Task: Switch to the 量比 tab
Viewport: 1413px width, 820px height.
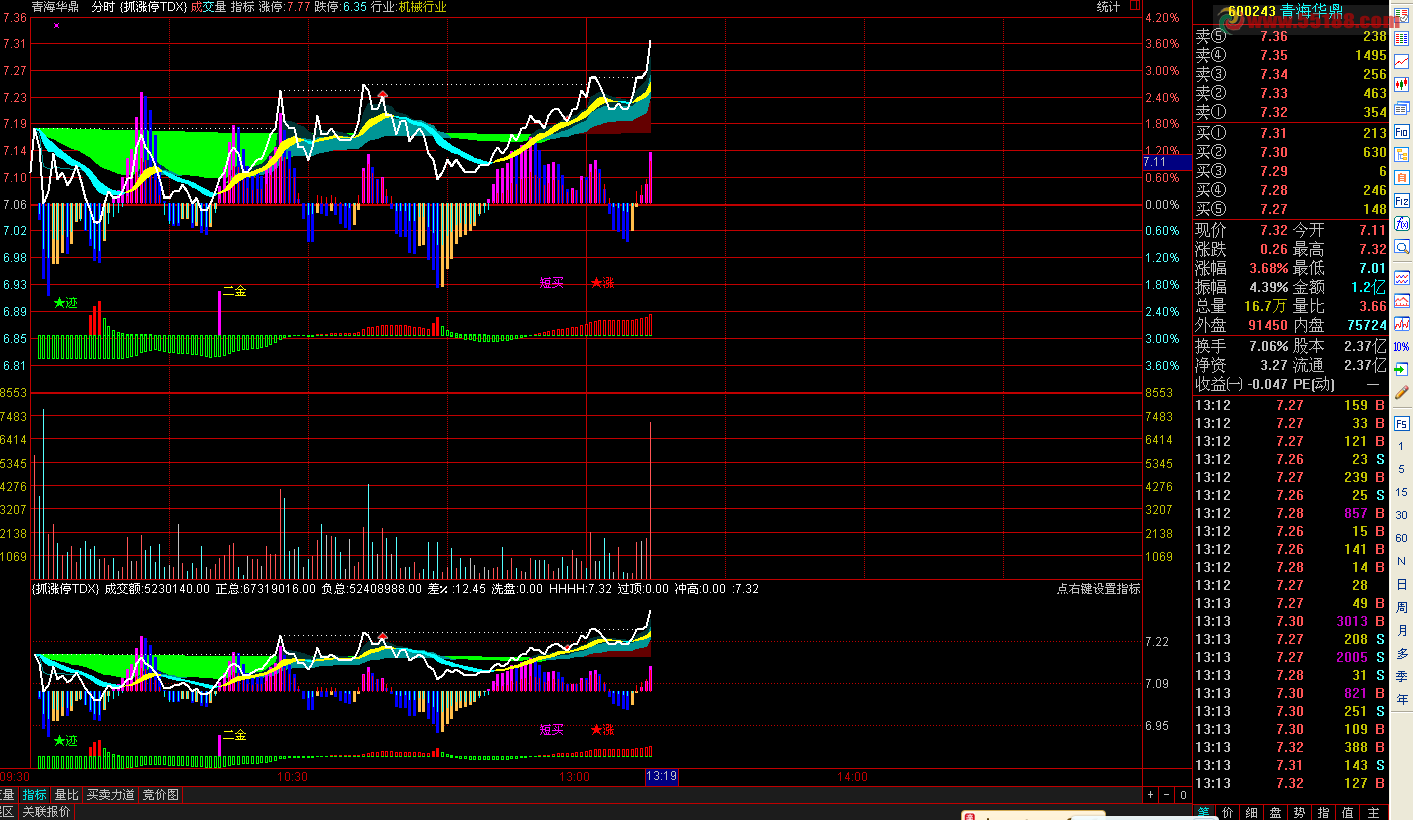Action: (x=66, y=795)
